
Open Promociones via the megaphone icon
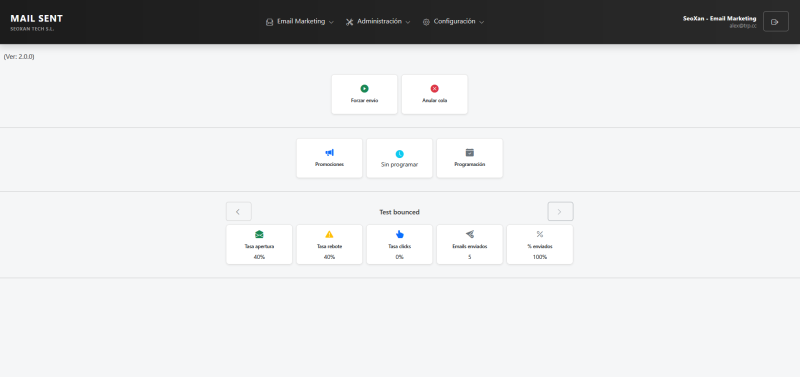[x=329, y=153]
